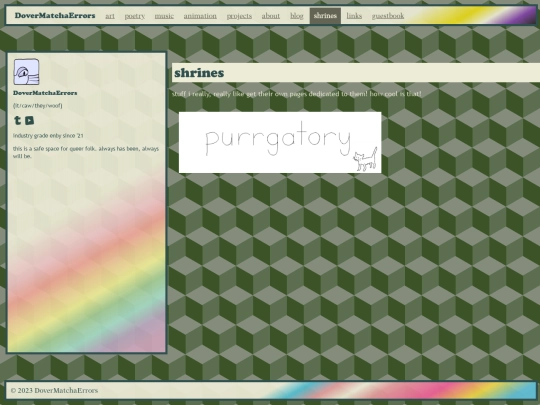Click the 'stuff i really, really like' description
540x405 pixels.
pos(297,94)
